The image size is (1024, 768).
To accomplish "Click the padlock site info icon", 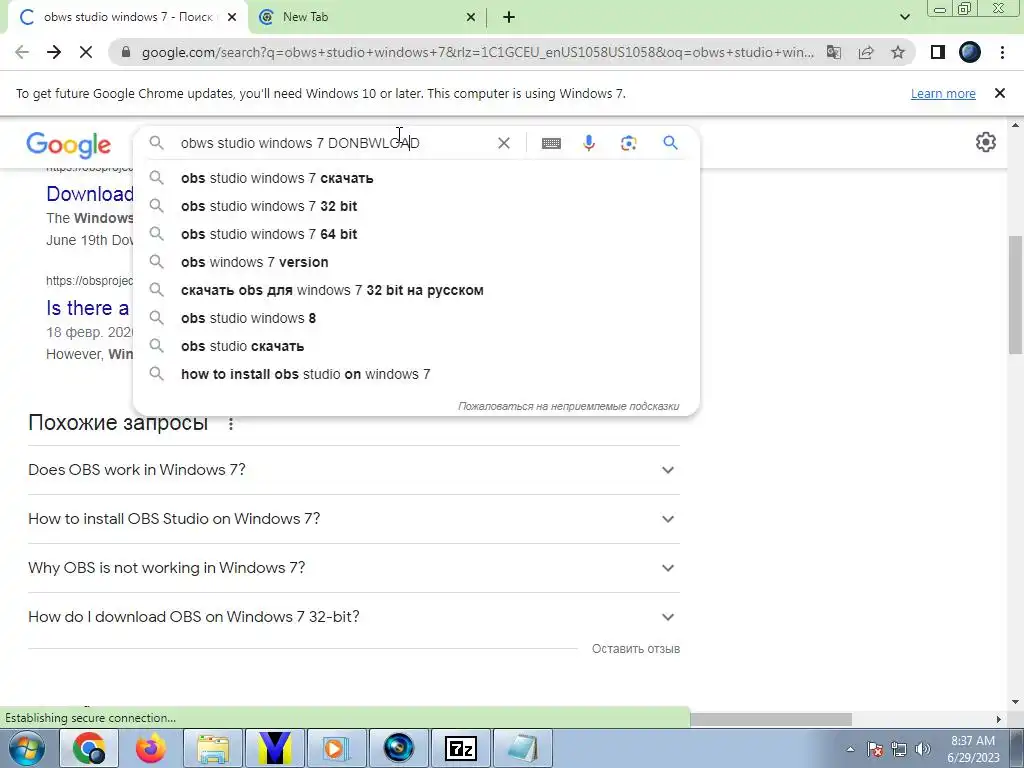I will click(126, 52).
